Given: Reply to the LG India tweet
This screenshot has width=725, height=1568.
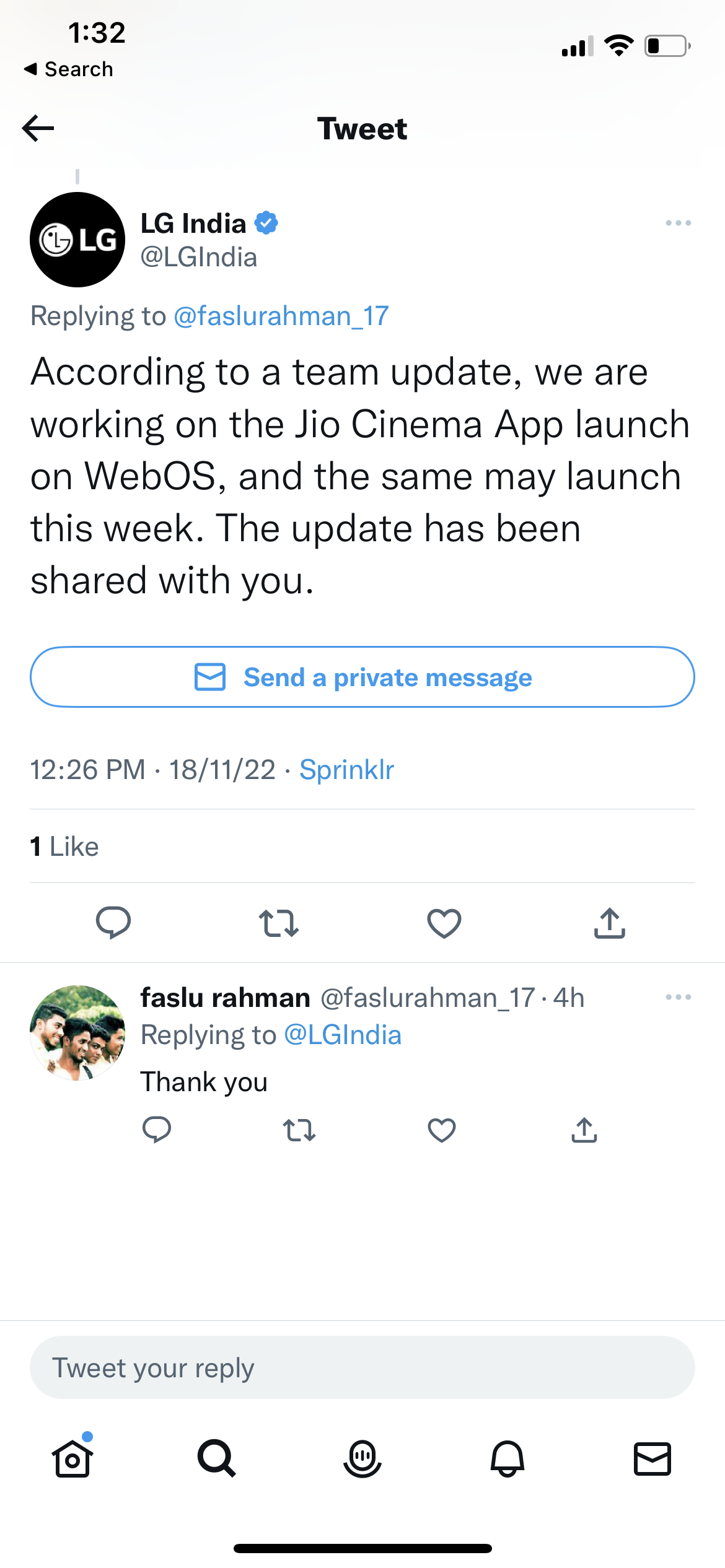Looking at the screenshot, I should point(113,923).
